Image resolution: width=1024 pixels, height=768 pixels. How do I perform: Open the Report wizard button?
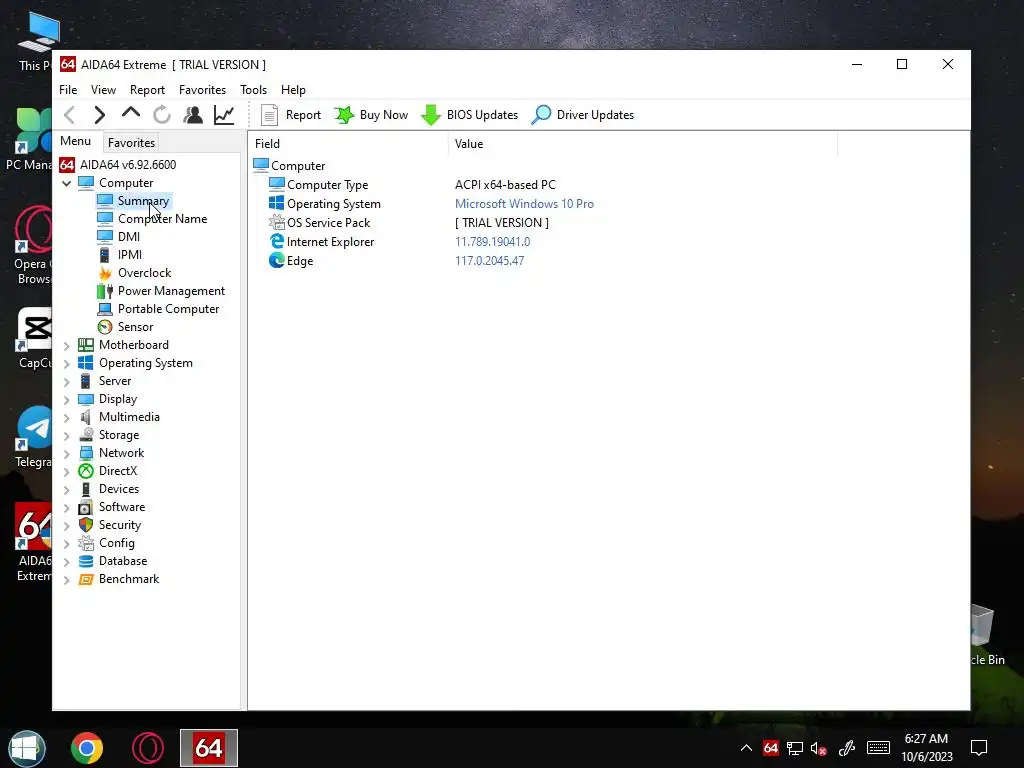[x=291, y=115]
